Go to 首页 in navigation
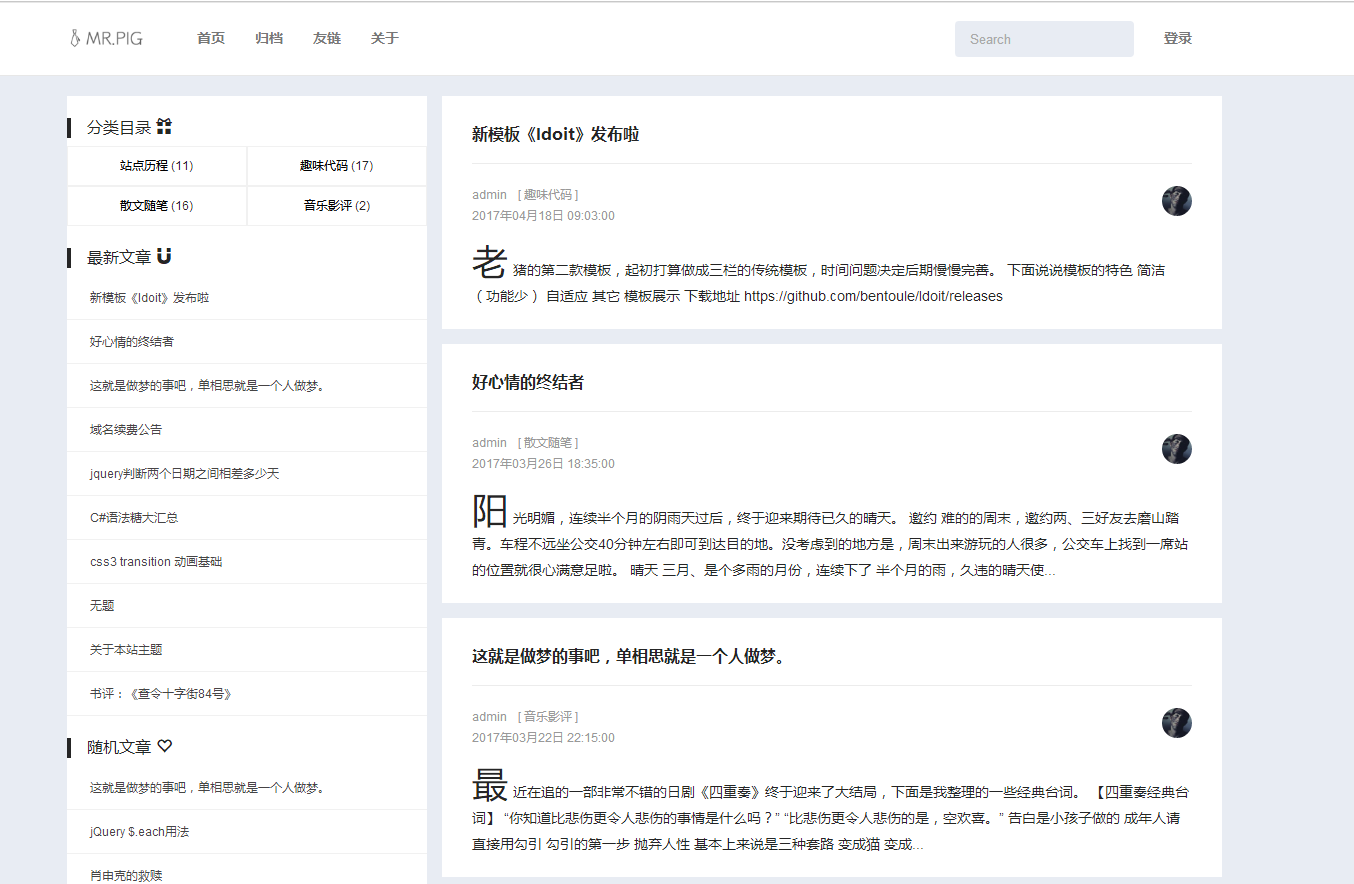The image size is (1354, 884). [211, 38]
